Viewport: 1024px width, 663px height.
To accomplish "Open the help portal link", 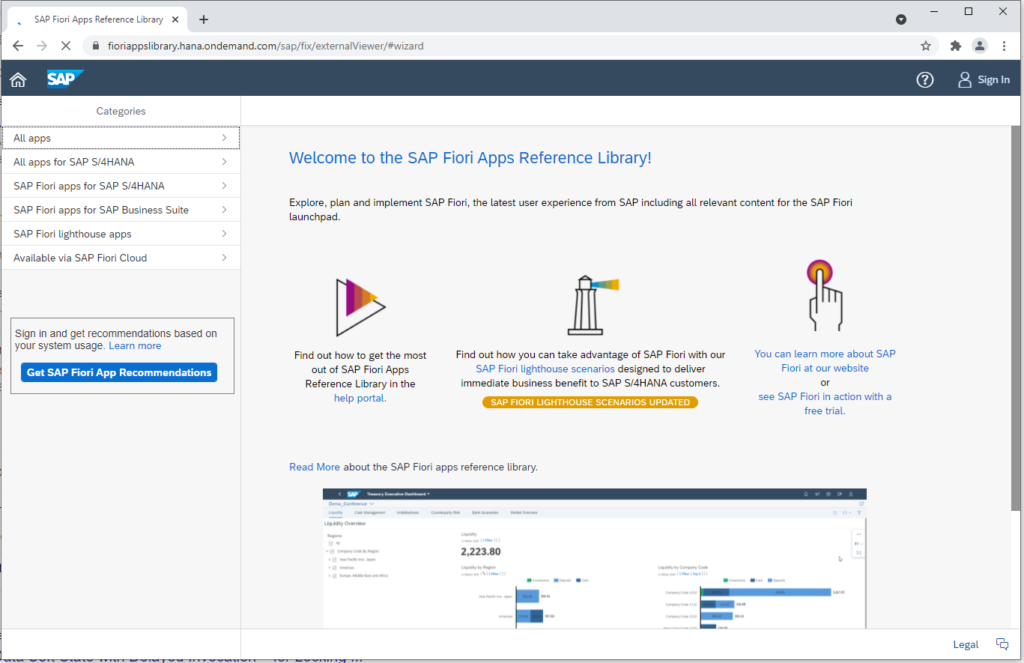I will (x=360, y=398).
